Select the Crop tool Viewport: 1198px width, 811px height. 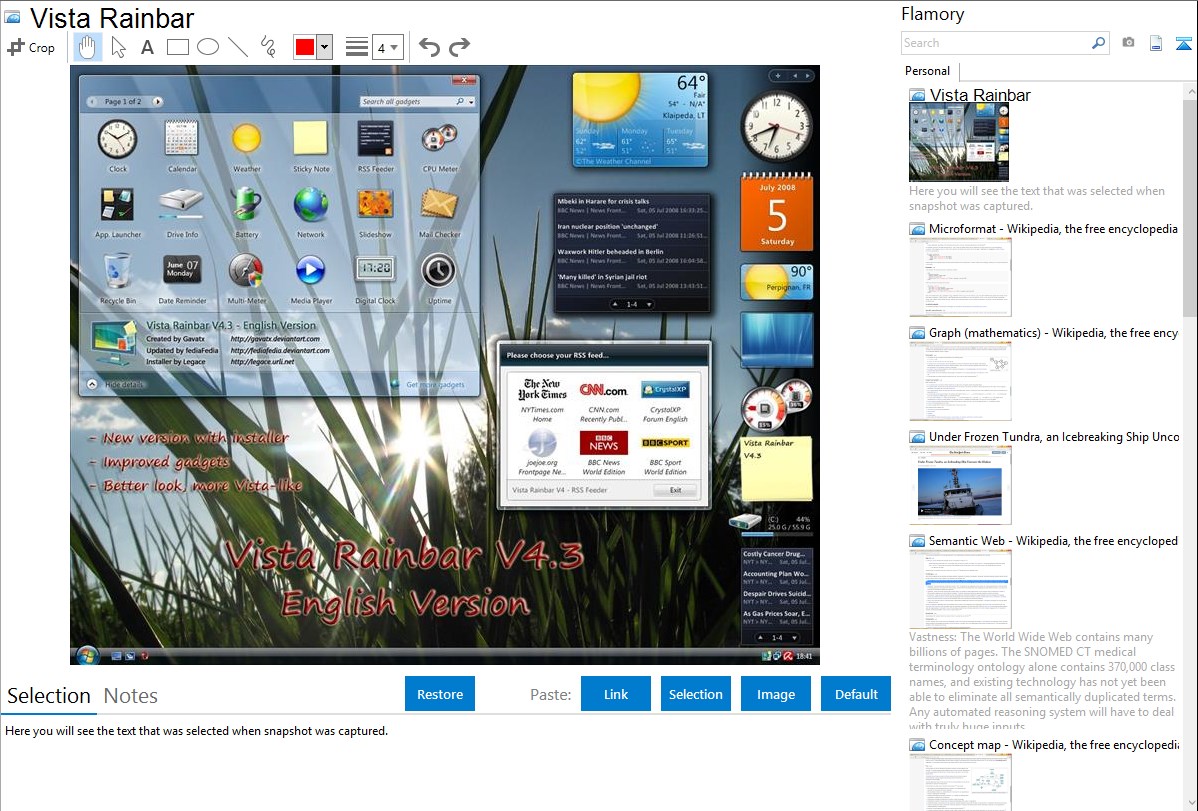click(x=31, y=47)
